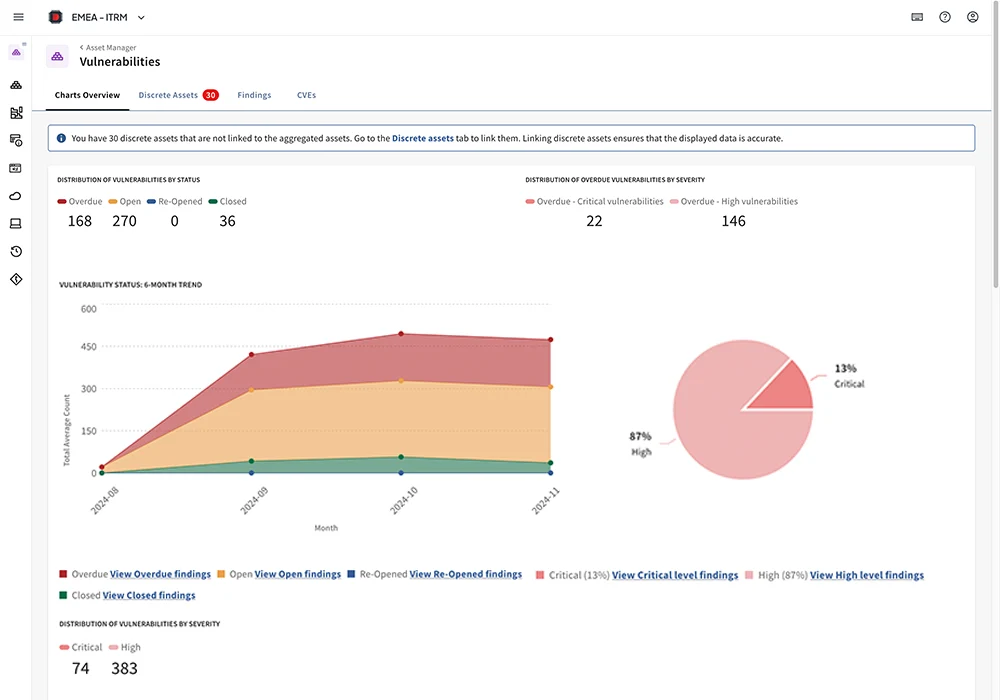Open the hamburger menu top left
The height and width of the screenshot is (700, 1000).
click(x=17, y=16)
